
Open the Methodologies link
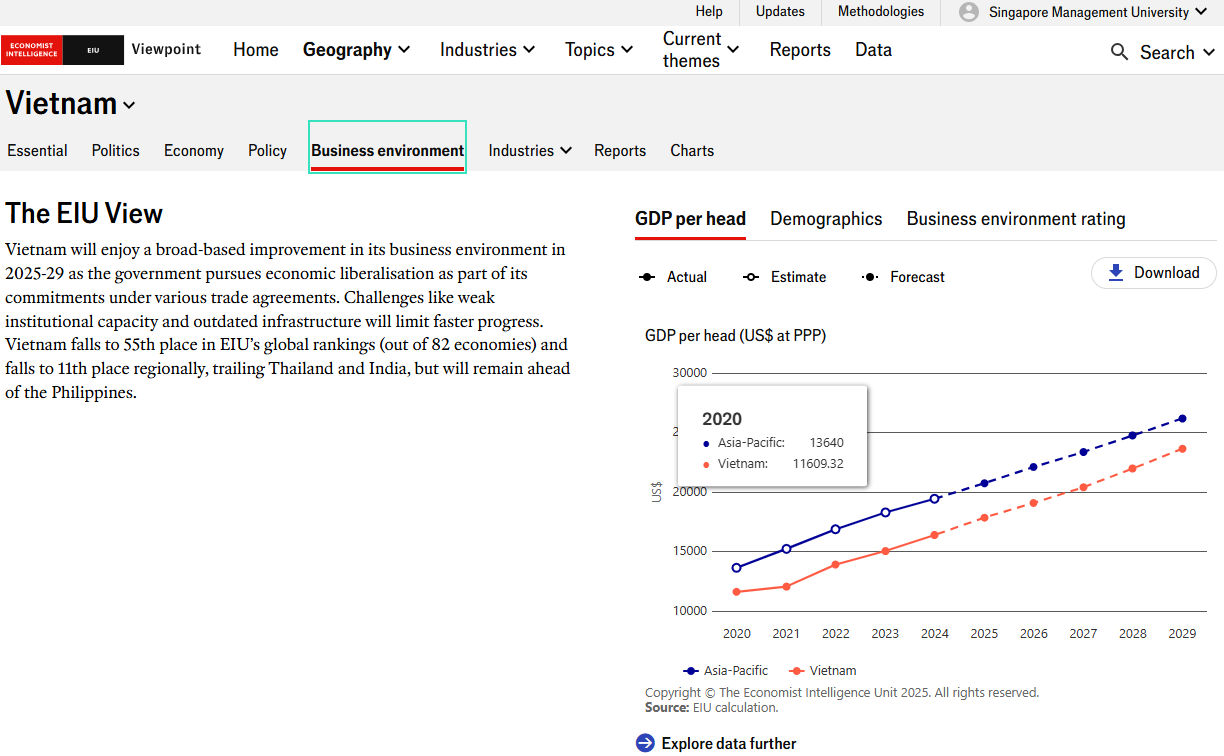[880, 12]
